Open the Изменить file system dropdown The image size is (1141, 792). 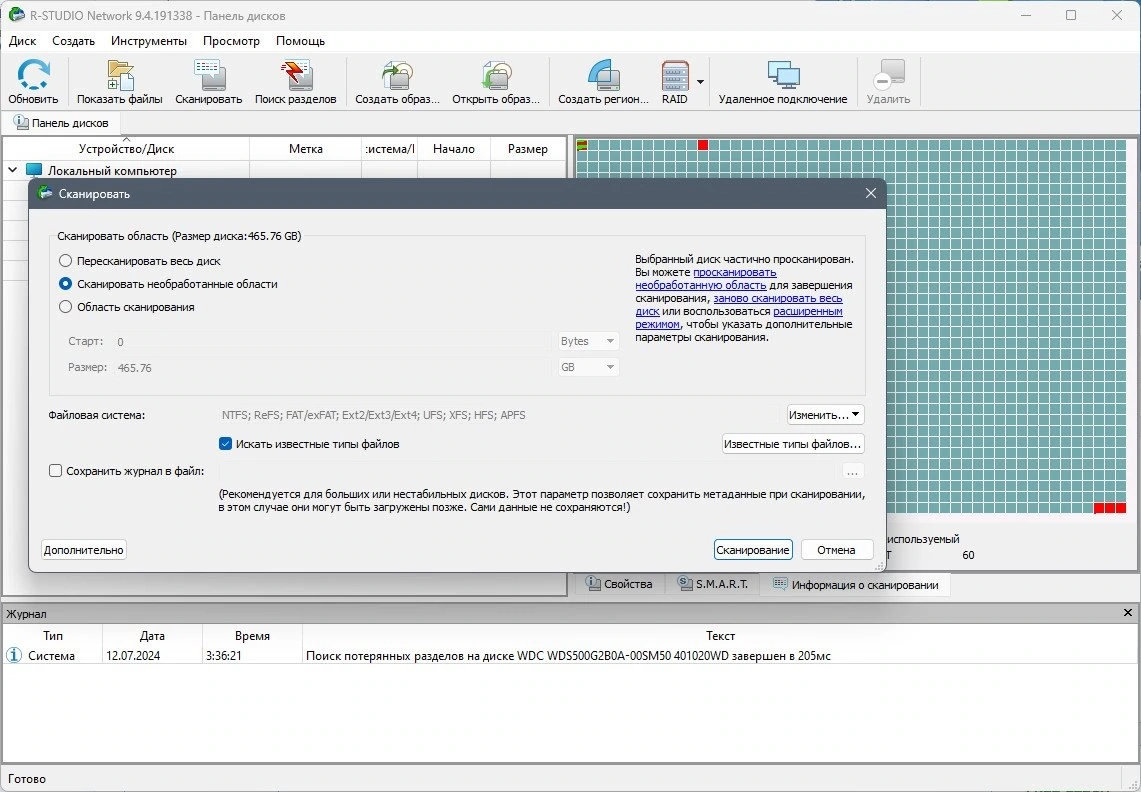[x=825, y=415]
